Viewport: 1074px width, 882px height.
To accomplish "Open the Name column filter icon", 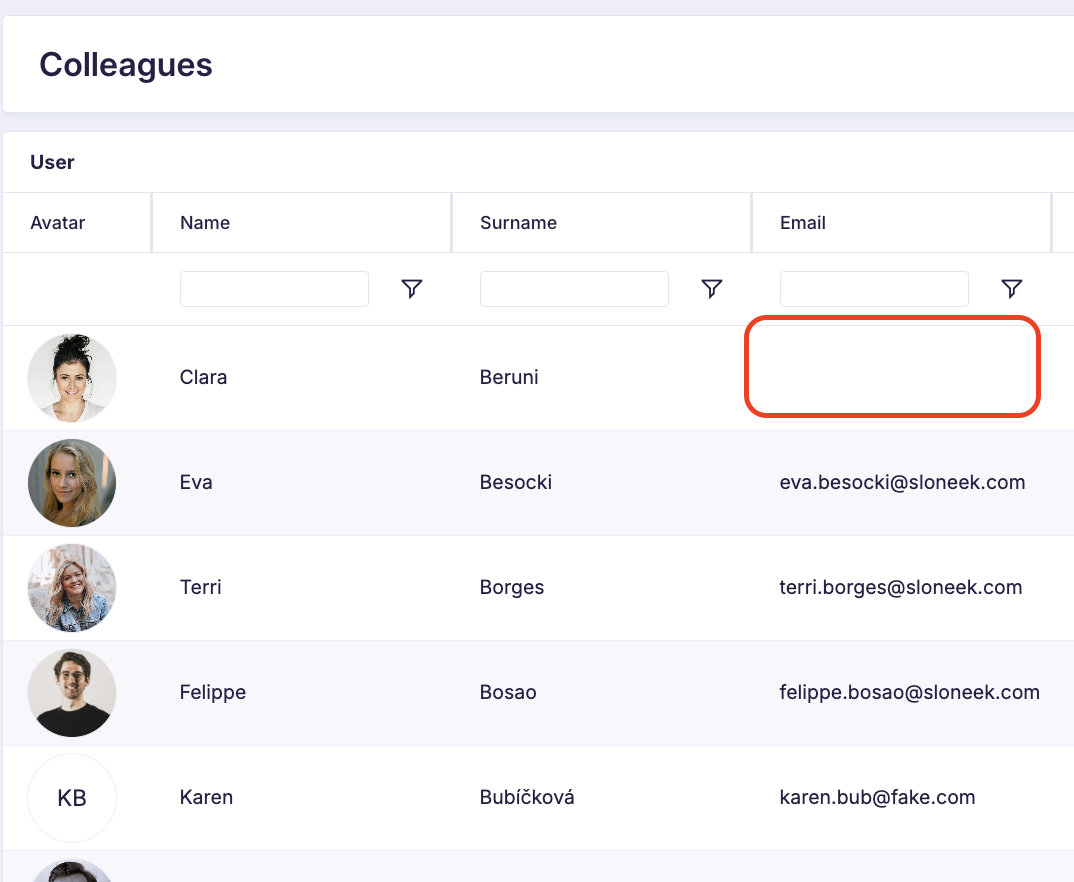I will pos(411,289).
